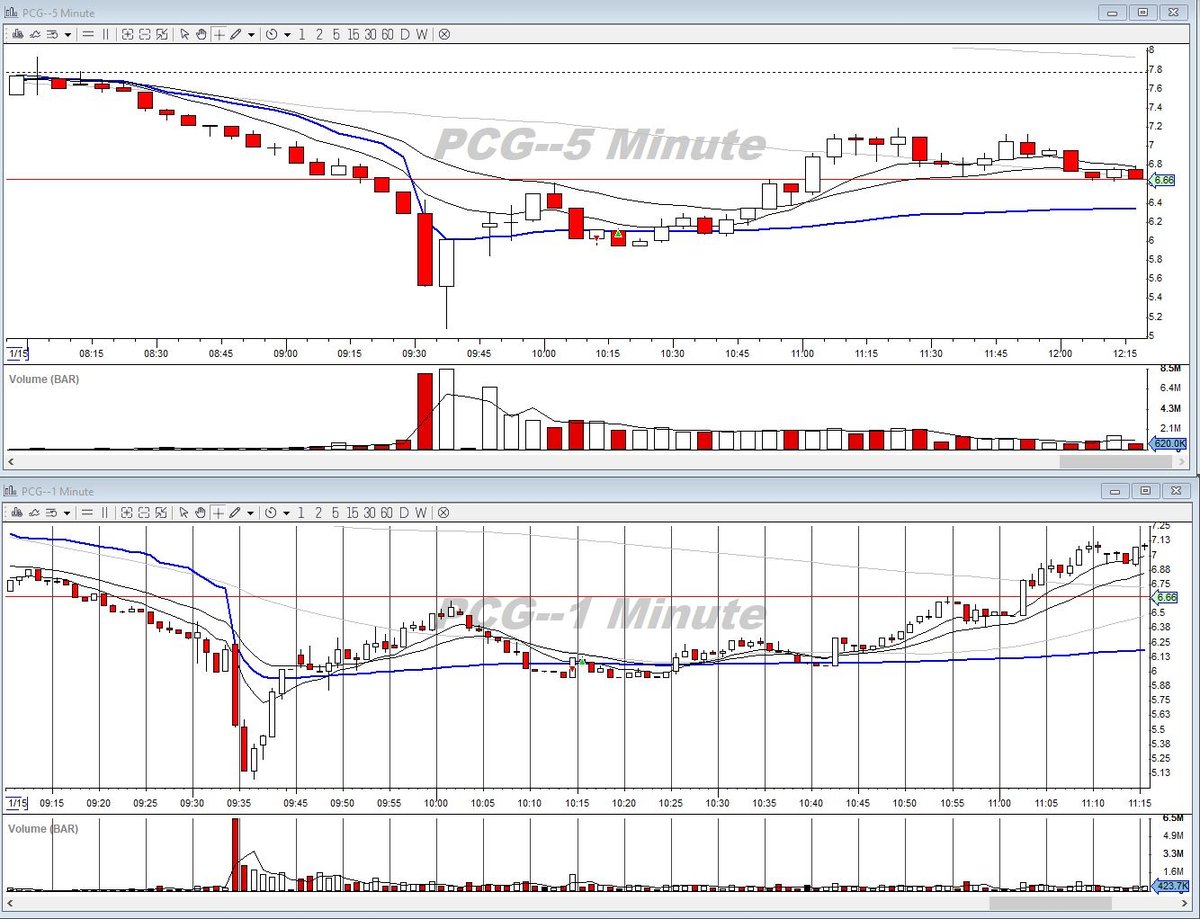
Task: Set Daily (D) interval in 1 Minute window
Action: pyautogui.click(x=405, y=512)
